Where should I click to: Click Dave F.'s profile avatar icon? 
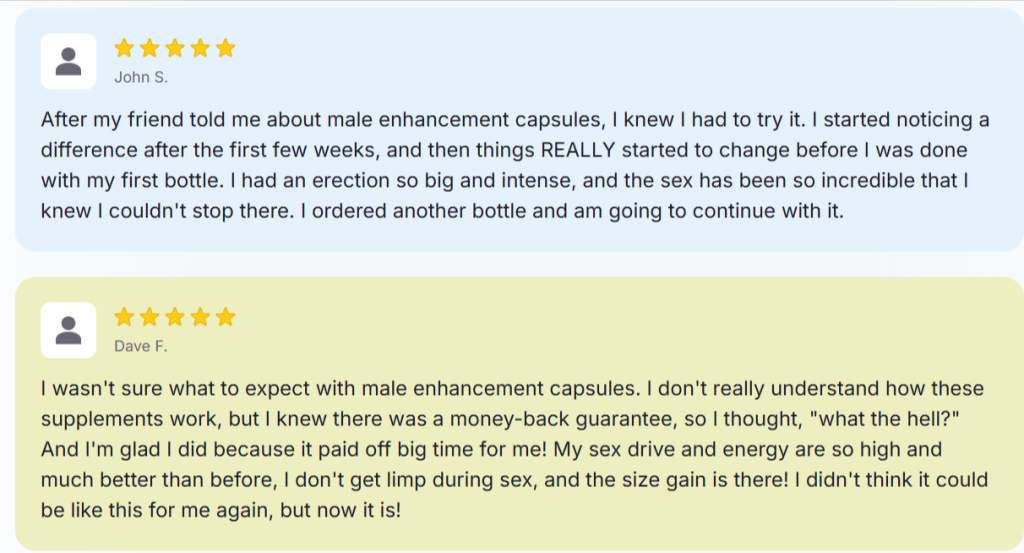coord(68,330)
